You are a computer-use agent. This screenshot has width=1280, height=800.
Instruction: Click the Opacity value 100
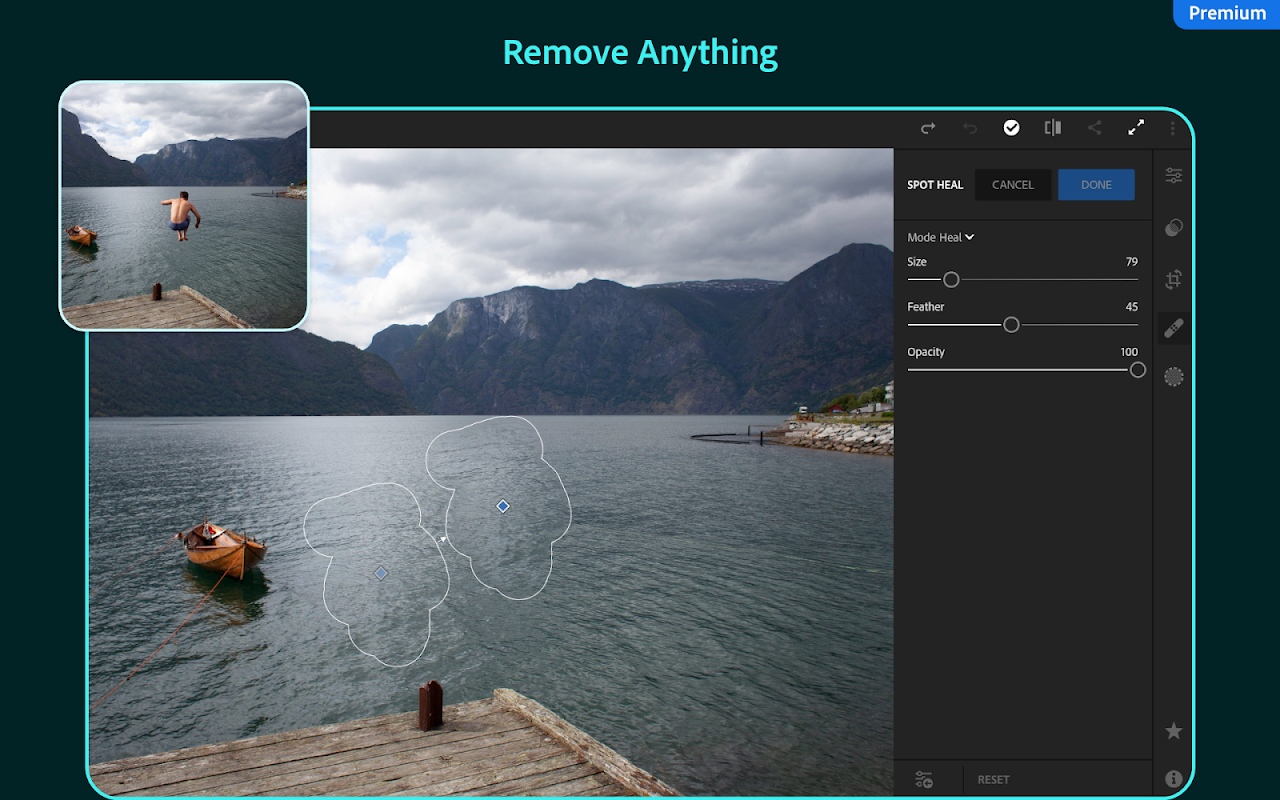point(1129,352)
